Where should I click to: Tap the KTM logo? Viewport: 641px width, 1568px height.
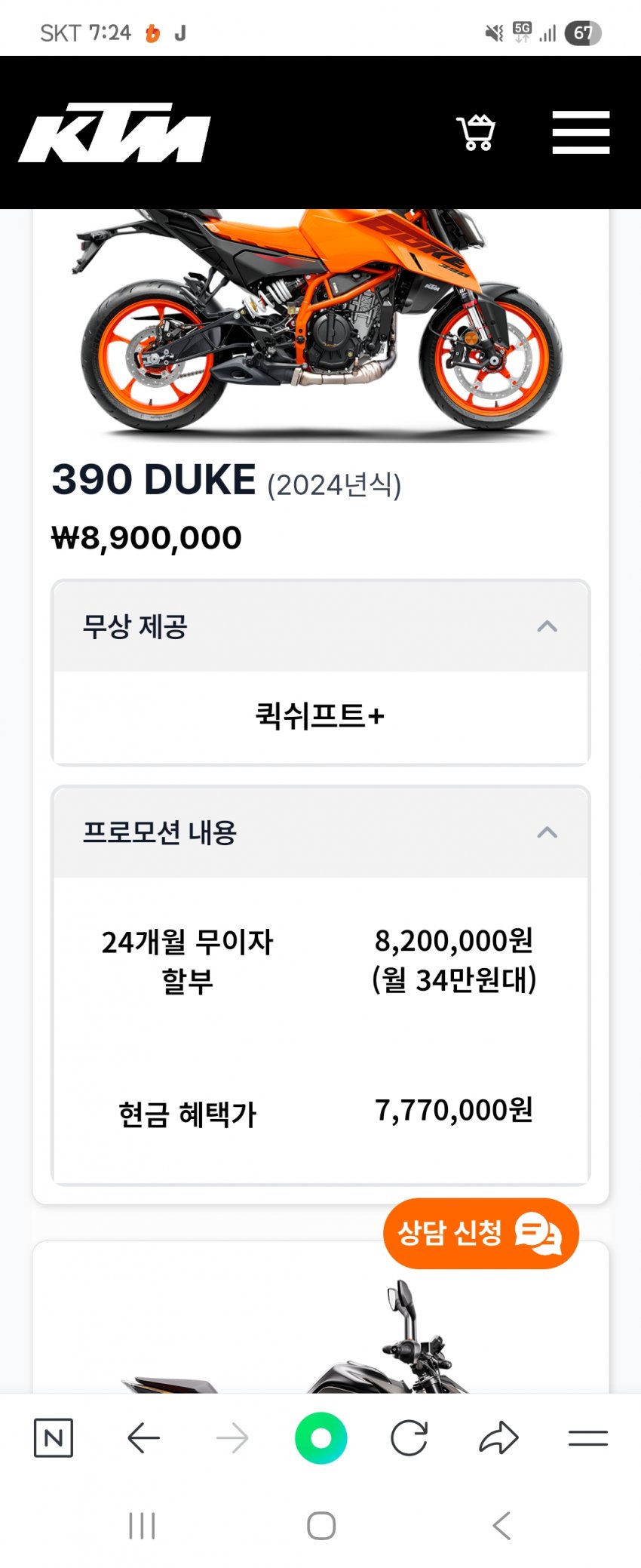115,133
